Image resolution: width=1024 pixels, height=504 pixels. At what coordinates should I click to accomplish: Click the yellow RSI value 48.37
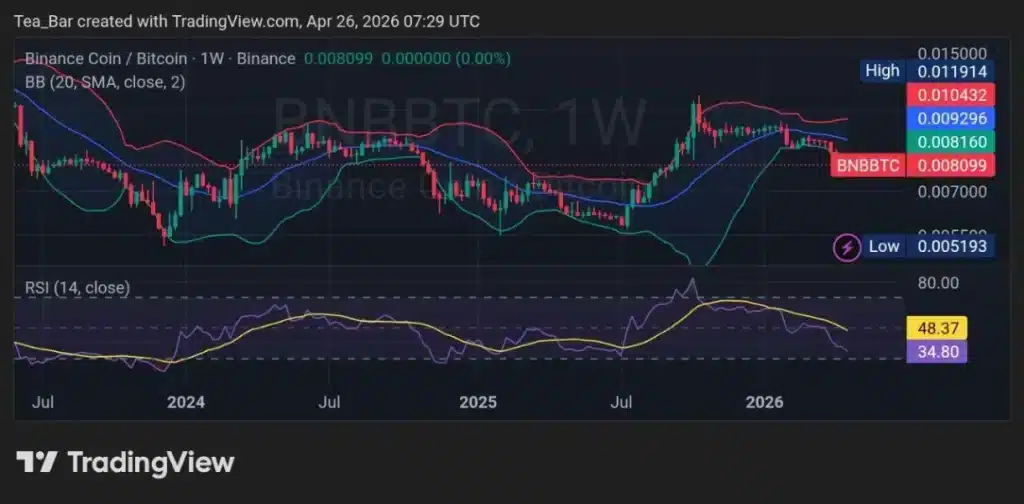(x=938, y=328)
